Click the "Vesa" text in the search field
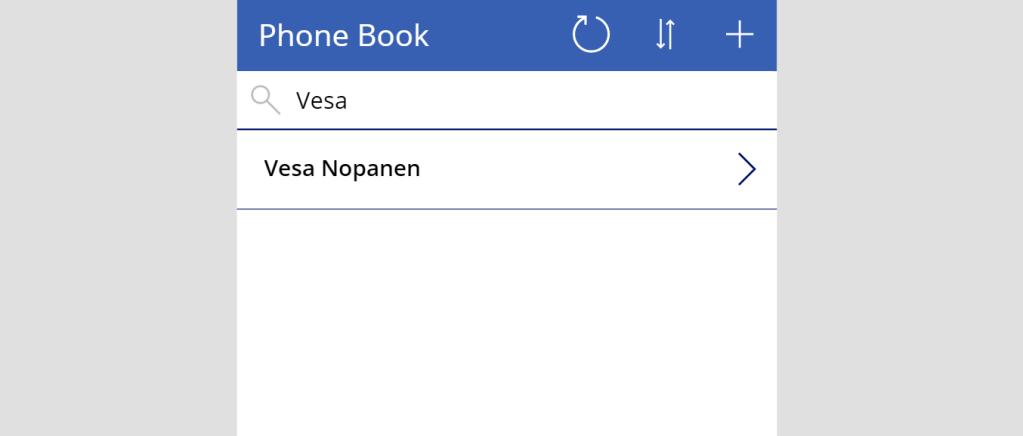This screenshot has height=436, width=1023. tap(321, 101)
